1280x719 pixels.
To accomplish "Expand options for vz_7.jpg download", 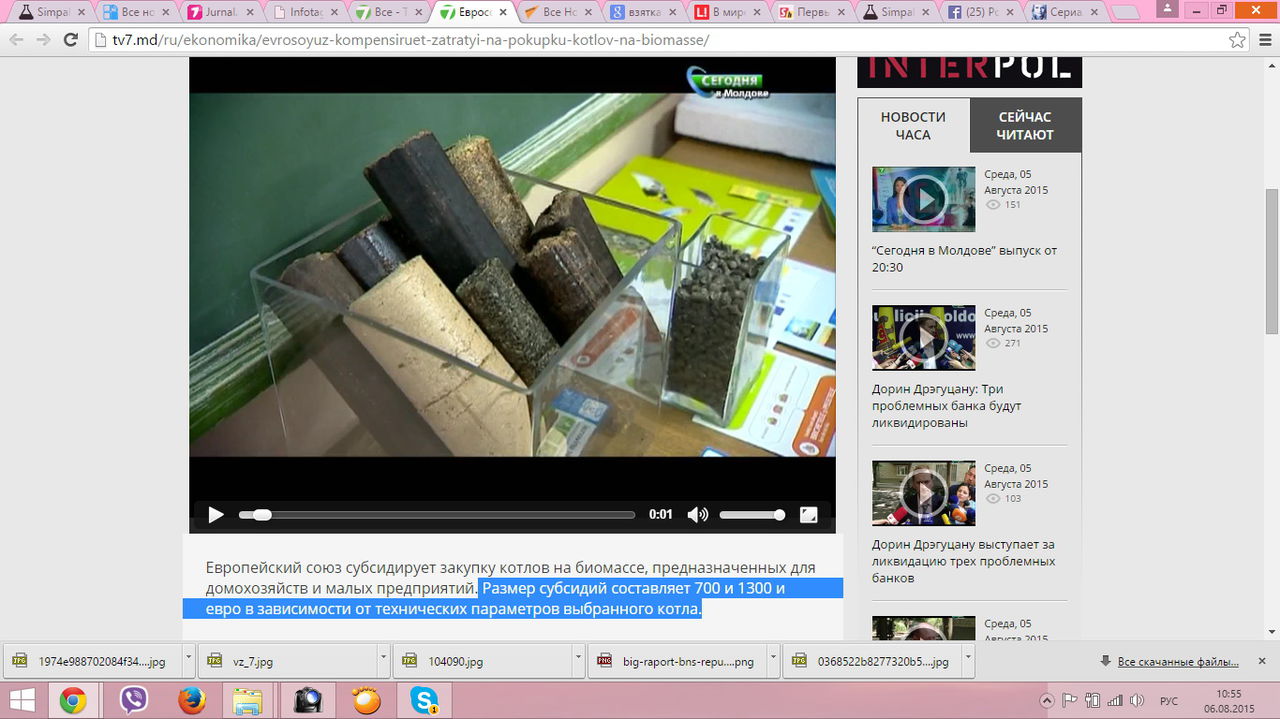I will coord(383,661).
